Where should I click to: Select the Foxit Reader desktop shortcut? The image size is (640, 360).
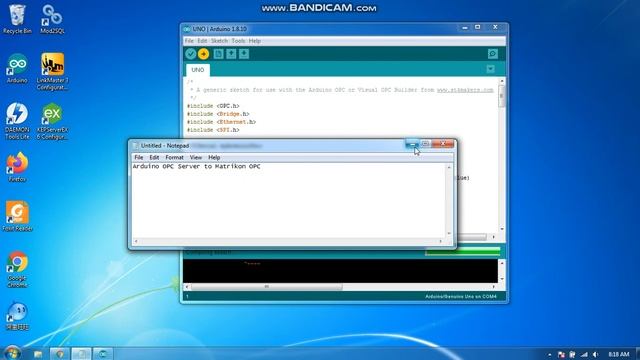click(17, 216)
